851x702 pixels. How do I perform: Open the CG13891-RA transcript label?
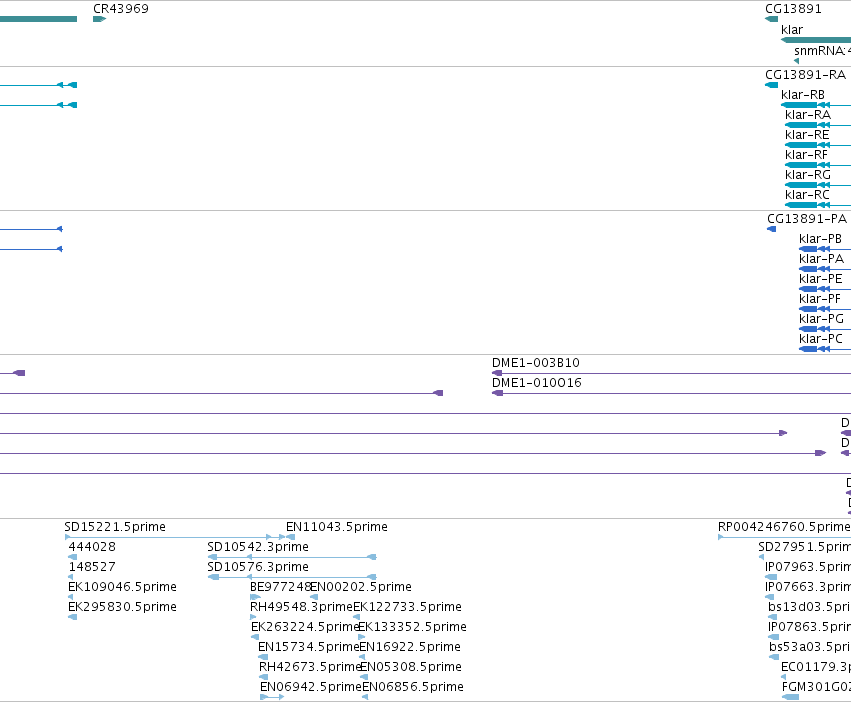(805, 75)
